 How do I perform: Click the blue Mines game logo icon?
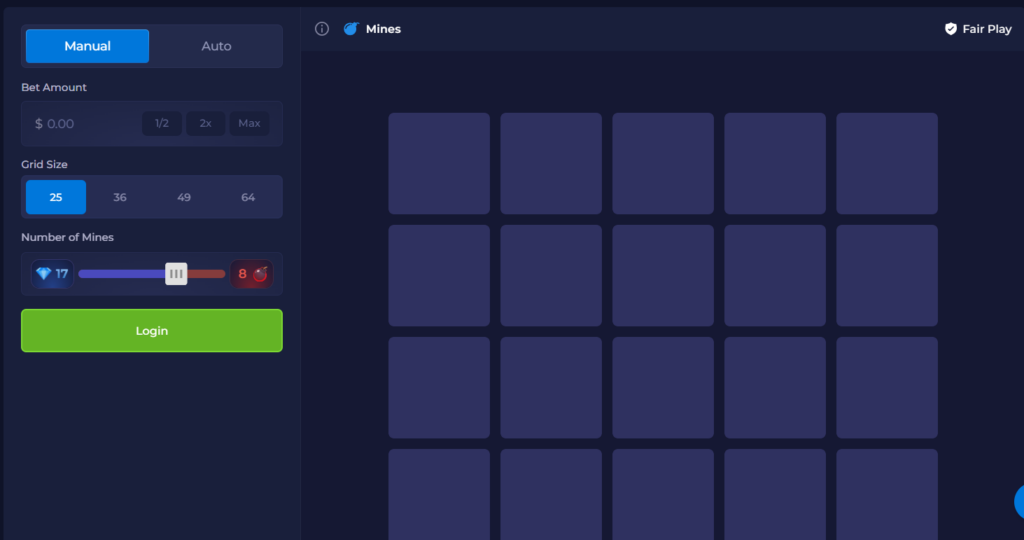tap(351, 29)
